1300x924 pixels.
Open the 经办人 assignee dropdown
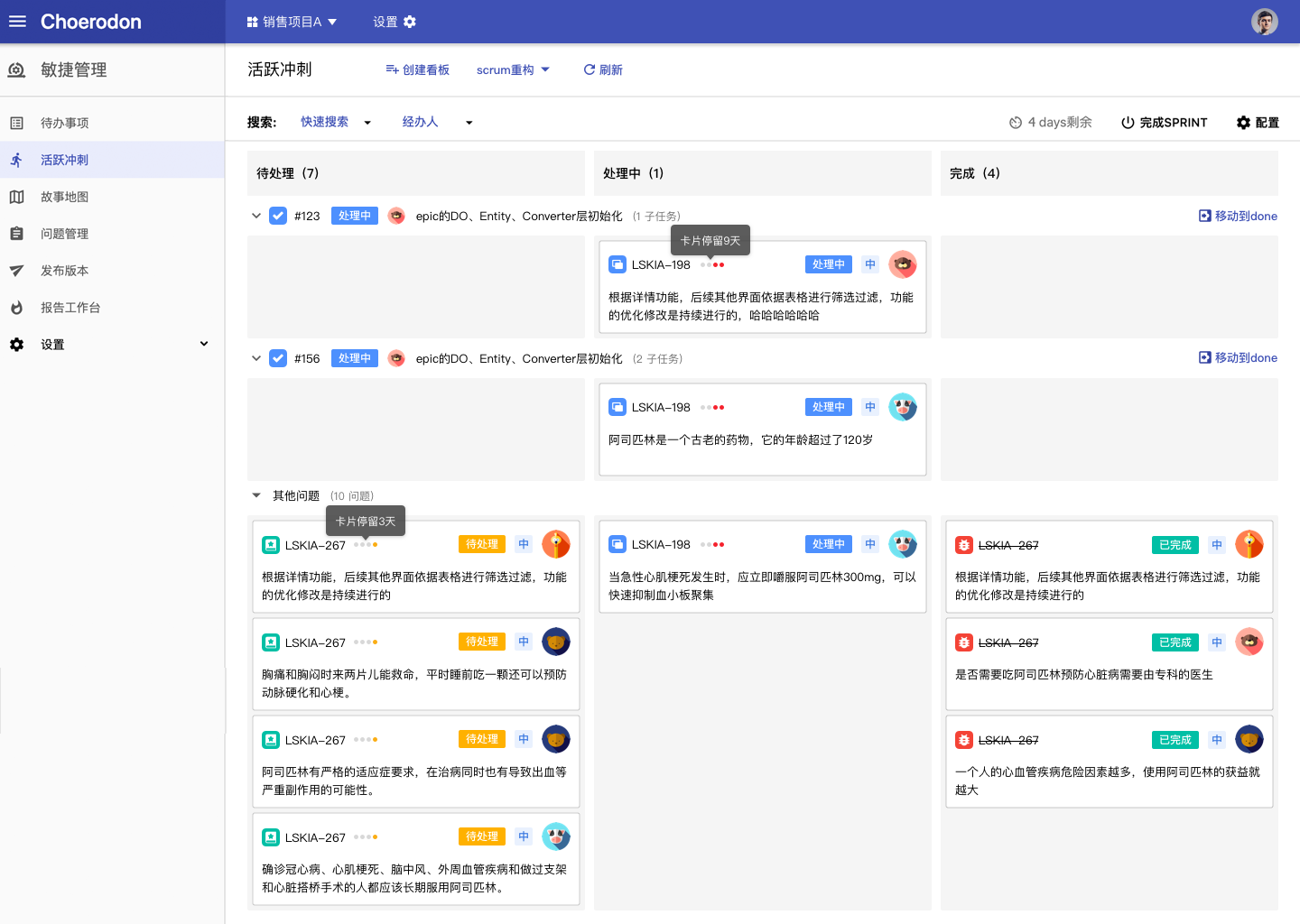click(x=437, y=122)
